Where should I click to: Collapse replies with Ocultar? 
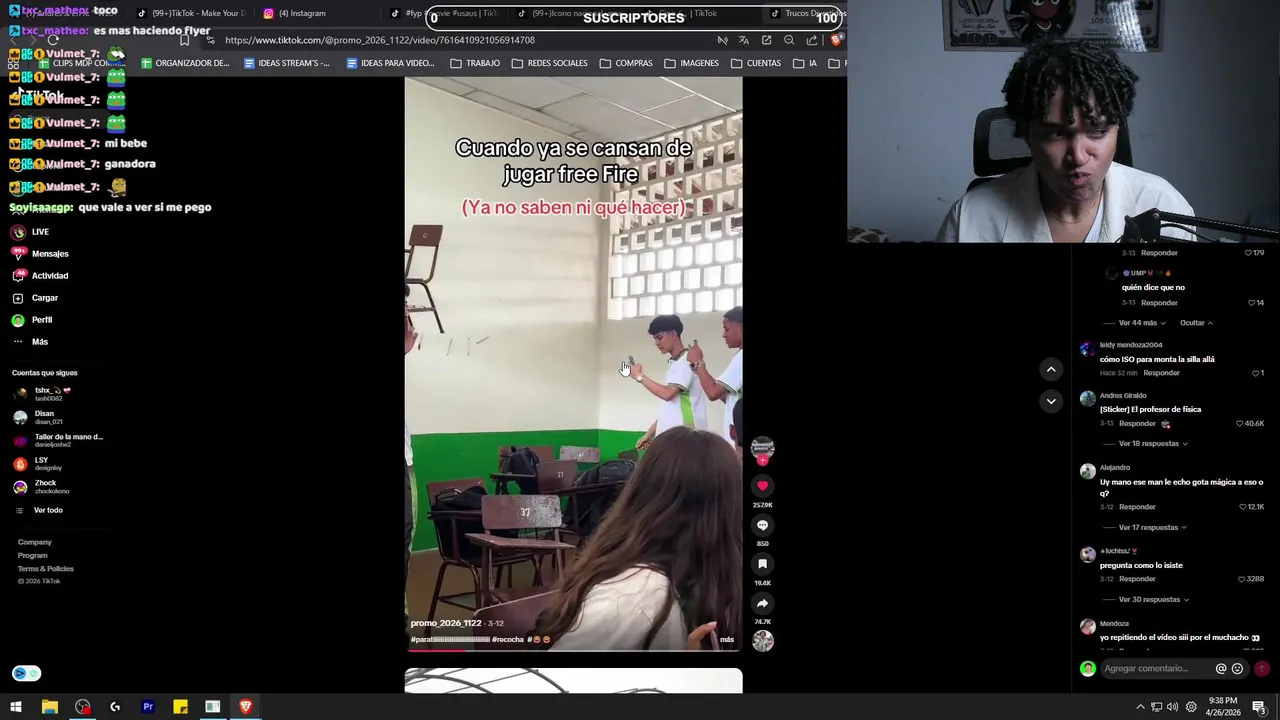pyautogui.click(x=1196, y=323)
